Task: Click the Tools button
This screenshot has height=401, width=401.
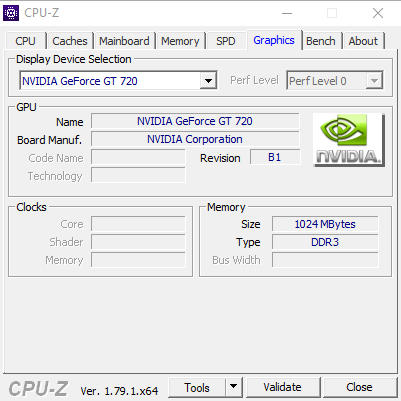Action: pos(197,387)
